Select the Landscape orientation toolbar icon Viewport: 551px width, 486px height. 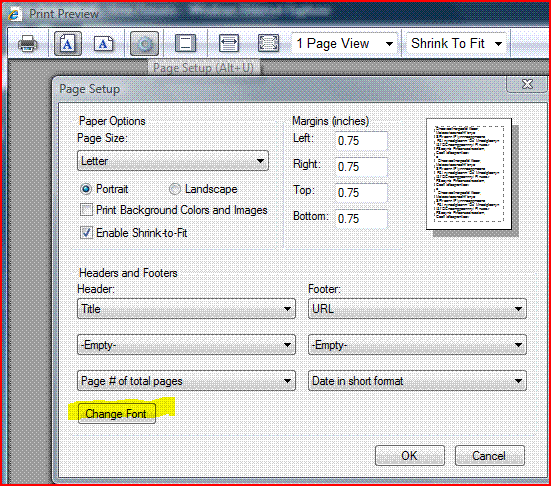coord(104,44)
